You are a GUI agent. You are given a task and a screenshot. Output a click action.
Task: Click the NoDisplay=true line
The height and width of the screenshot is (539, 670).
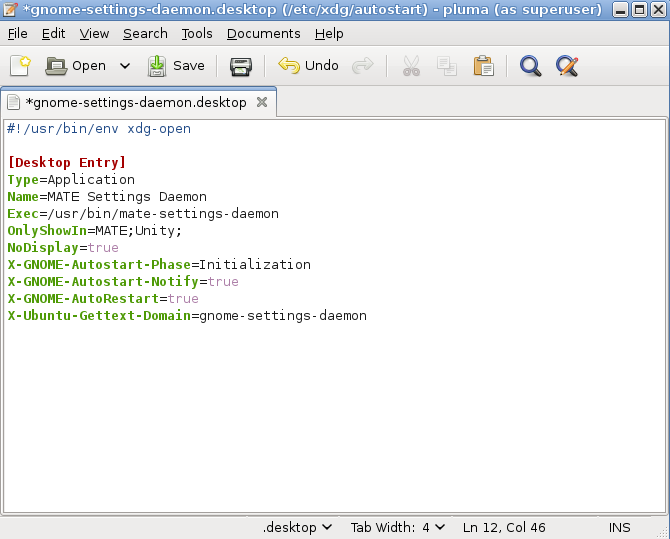63,247
